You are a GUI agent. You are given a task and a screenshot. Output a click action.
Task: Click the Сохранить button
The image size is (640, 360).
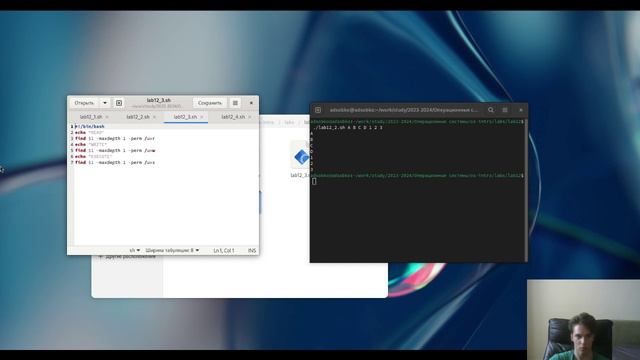coord(210,103)
